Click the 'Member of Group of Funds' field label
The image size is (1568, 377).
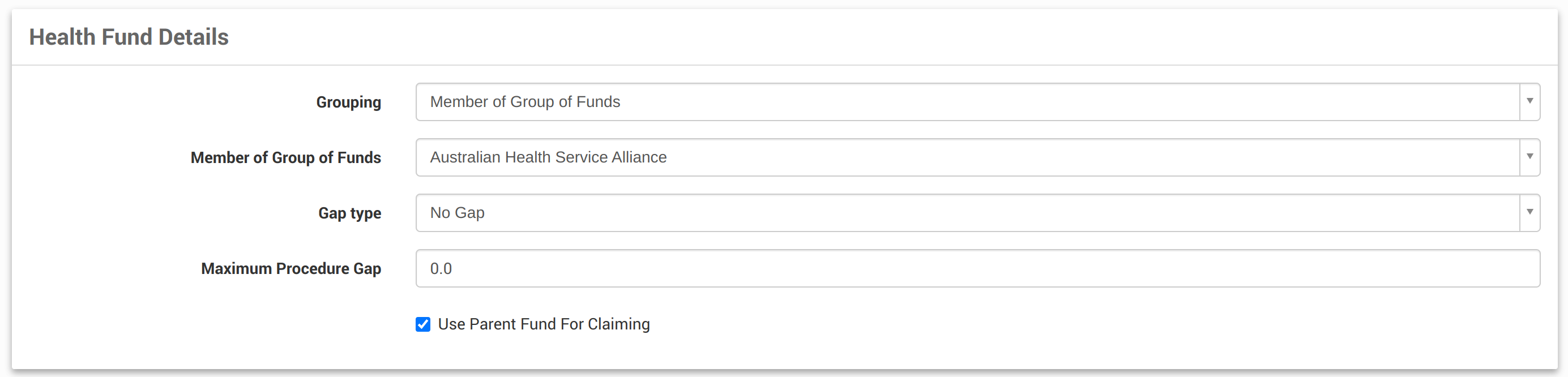[285, 157]
